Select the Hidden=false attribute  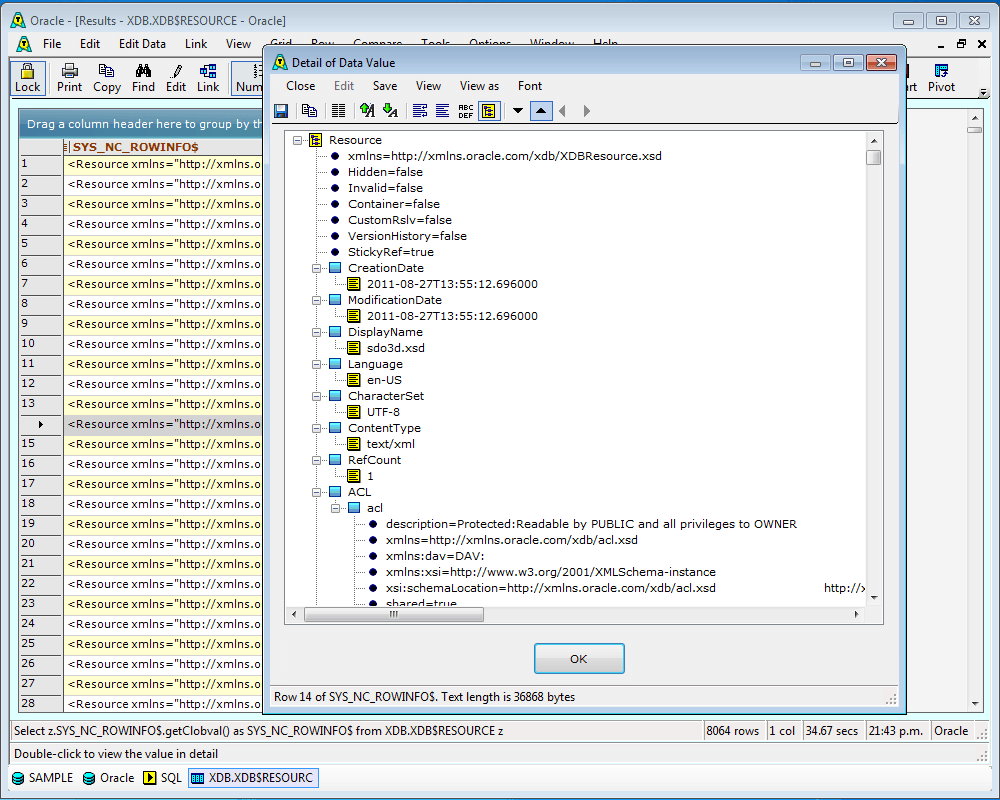tap(385, 172)
